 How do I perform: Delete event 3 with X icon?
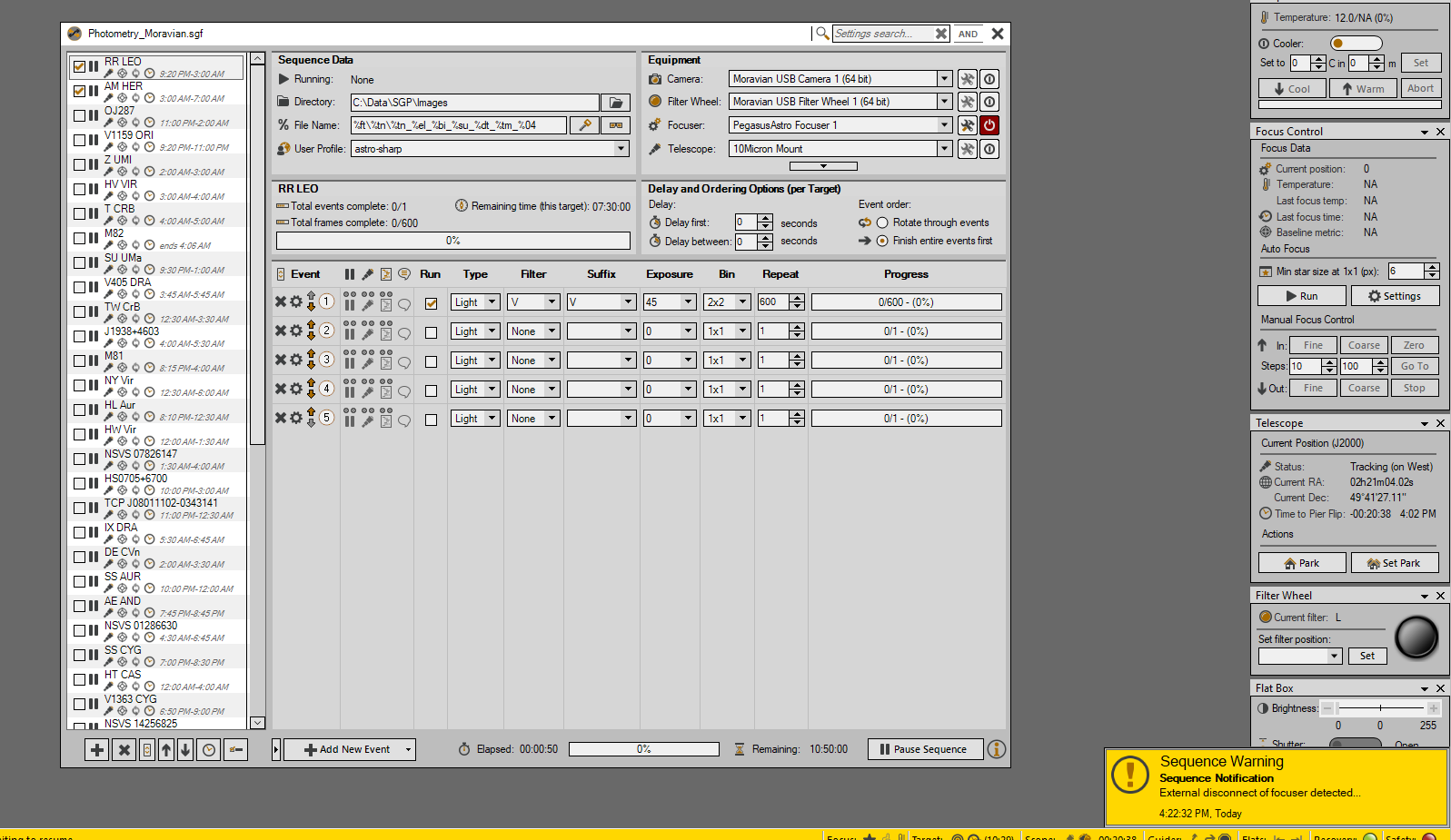[281, 360]
